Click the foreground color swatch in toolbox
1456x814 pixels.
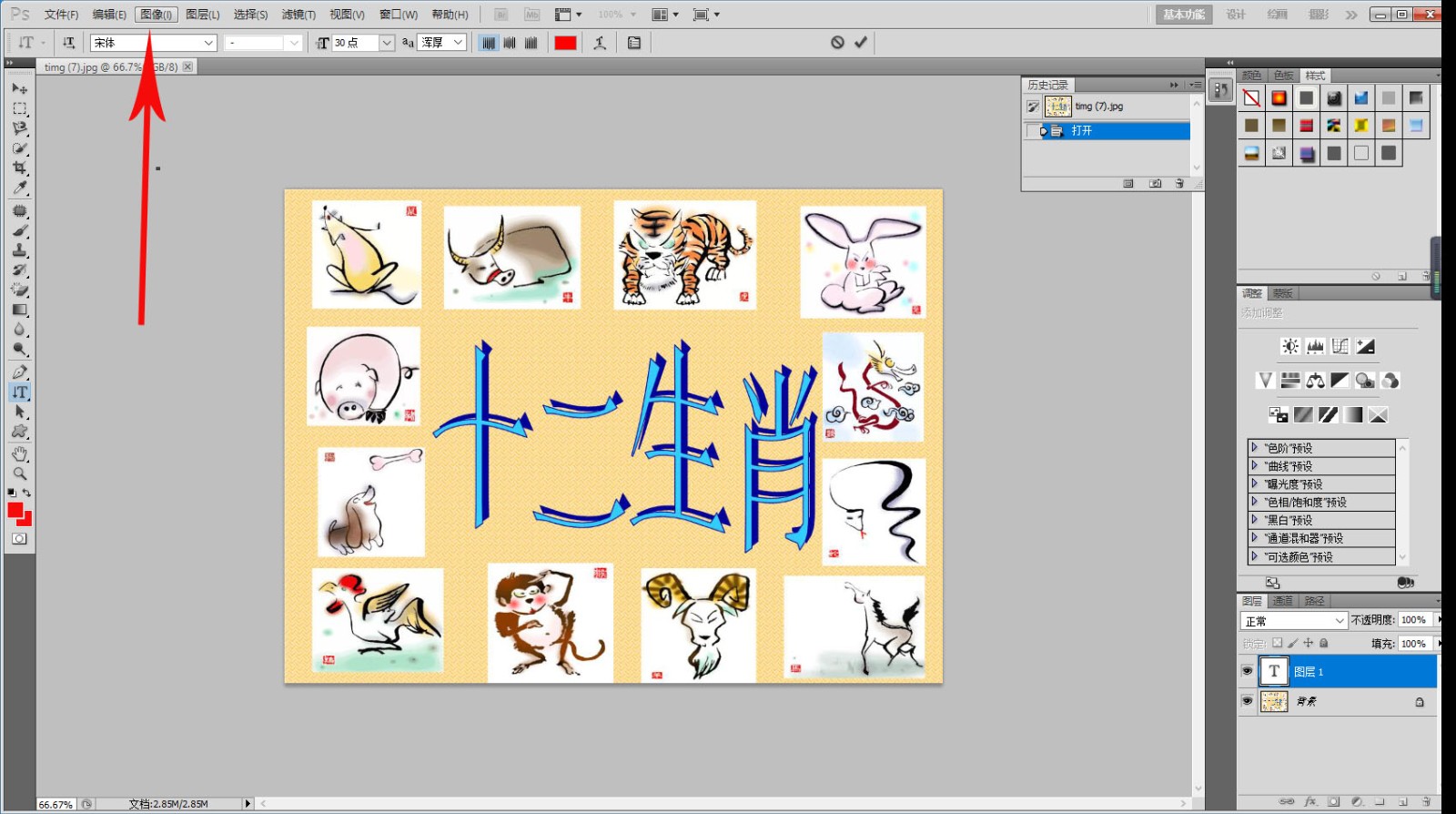coord(15,510)
